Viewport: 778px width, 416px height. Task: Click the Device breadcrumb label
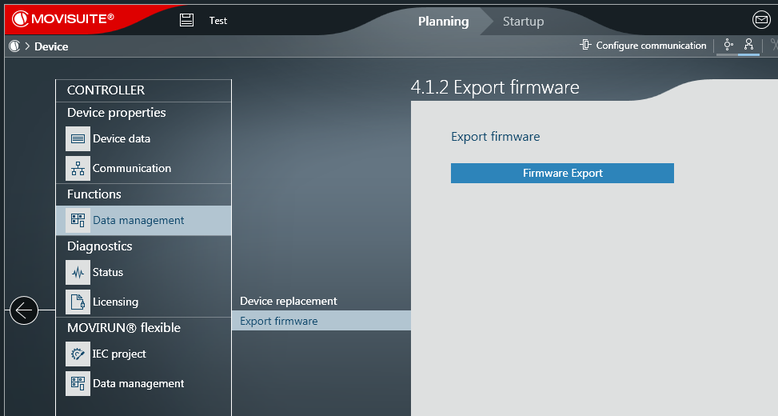pyautogui.click(x=51, y=46)
